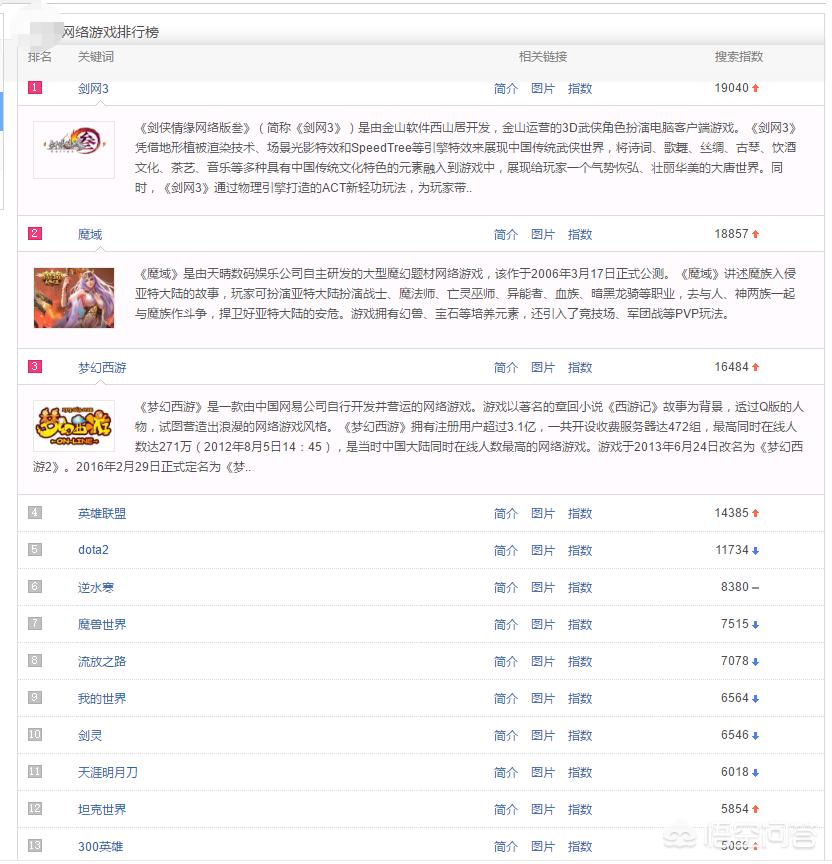The height and width of the screenshot is (864, 832).
Task: Open 简介 for 逆水寒
Action: (x=506, y=587)
